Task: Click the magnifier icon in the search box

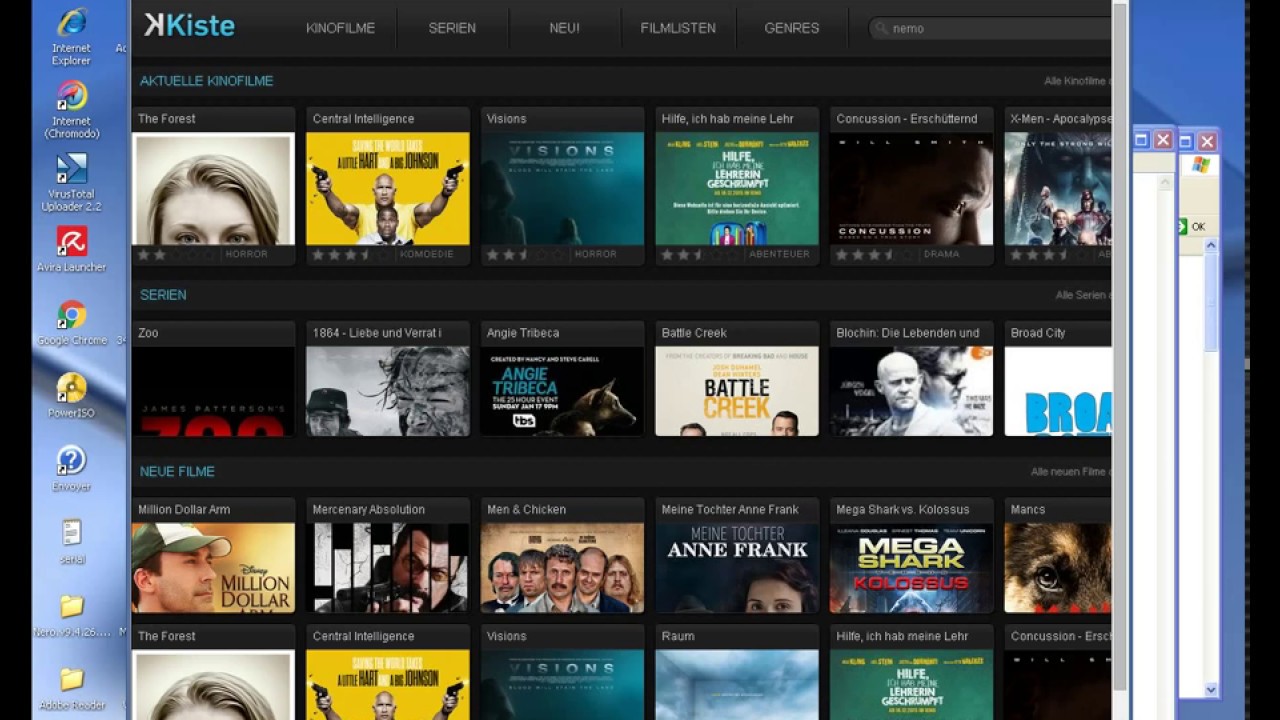Action: [x=881, y=29]
